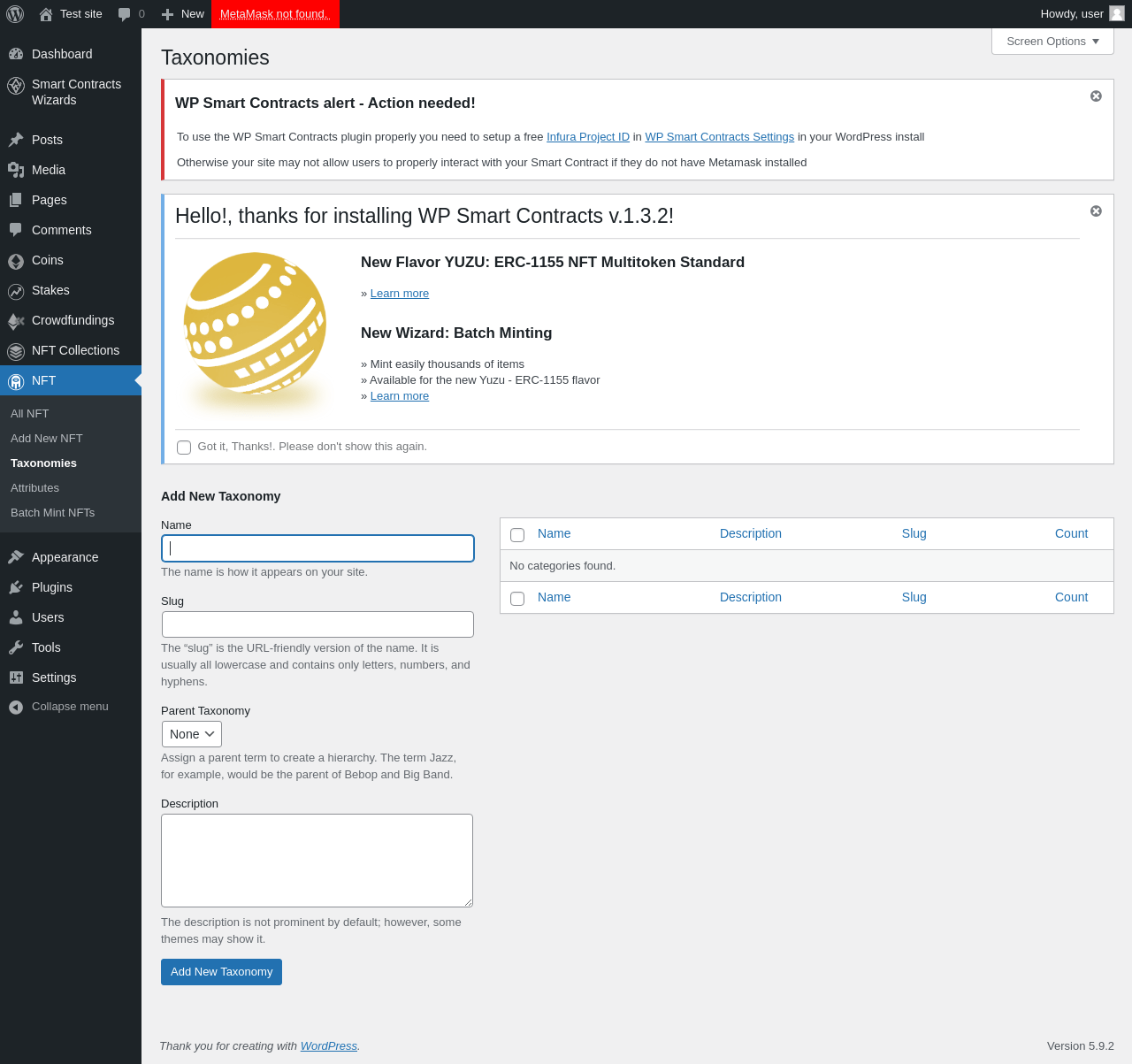This screenshot has width=1132, height=1064.
Task: Click into the Description textarea
Action: point(317,861)
